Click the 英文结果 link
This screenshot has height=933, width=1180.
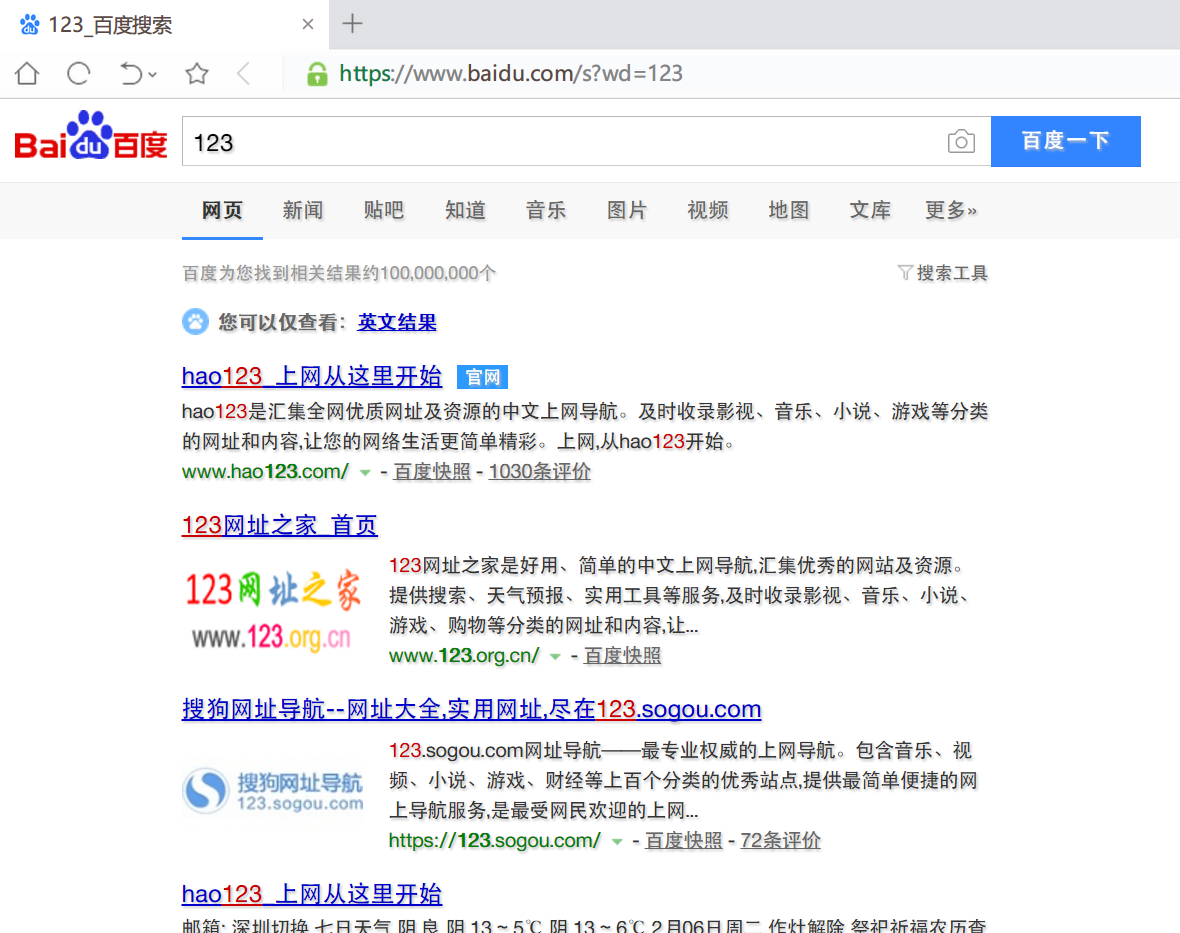pos(397,323)
